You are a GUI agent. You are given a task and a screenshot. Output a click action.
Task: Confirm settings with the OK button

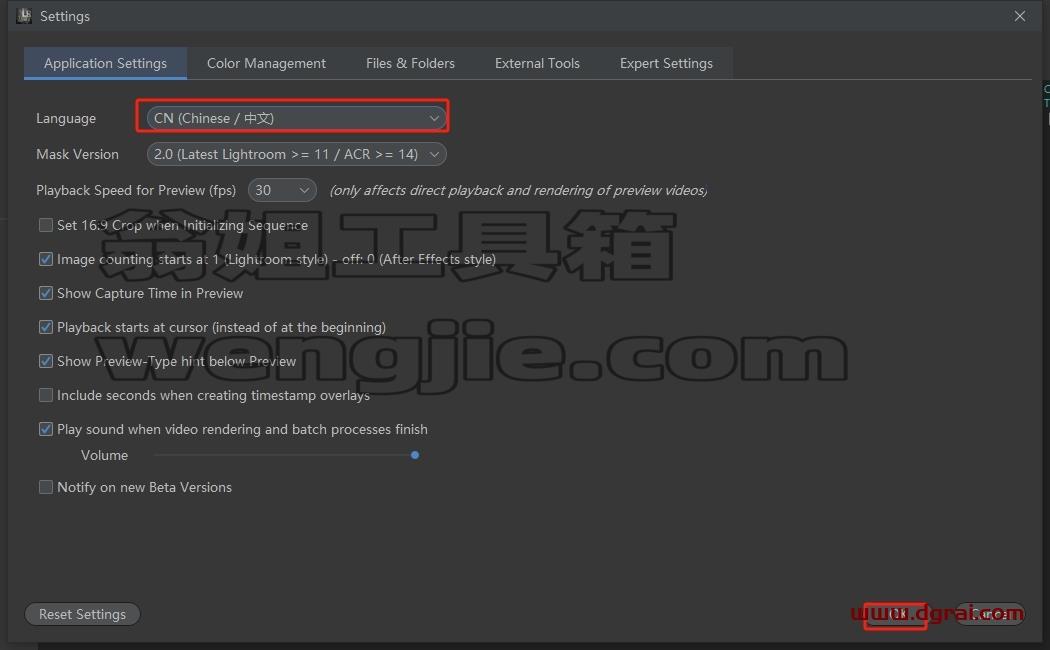click(x=896, y=614)
